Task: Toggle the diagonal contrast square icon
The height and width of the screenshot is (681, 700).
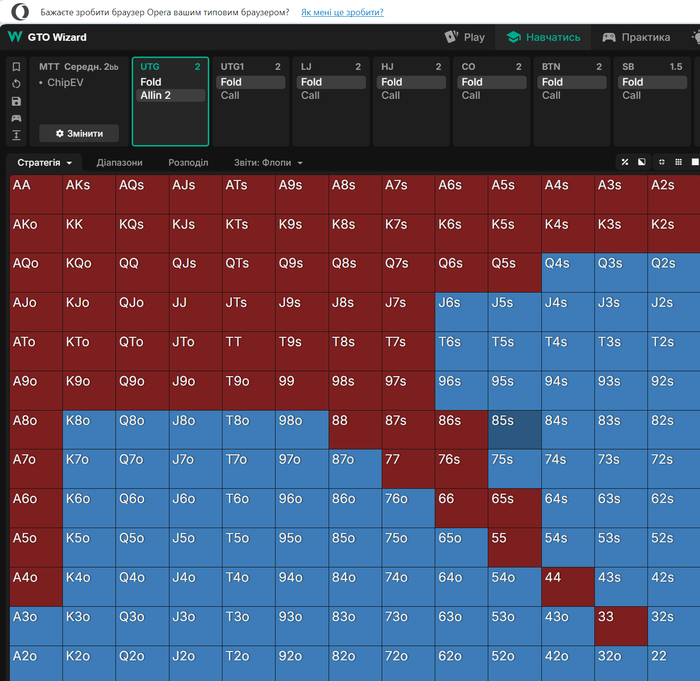Action: click(x=642, y=162)
